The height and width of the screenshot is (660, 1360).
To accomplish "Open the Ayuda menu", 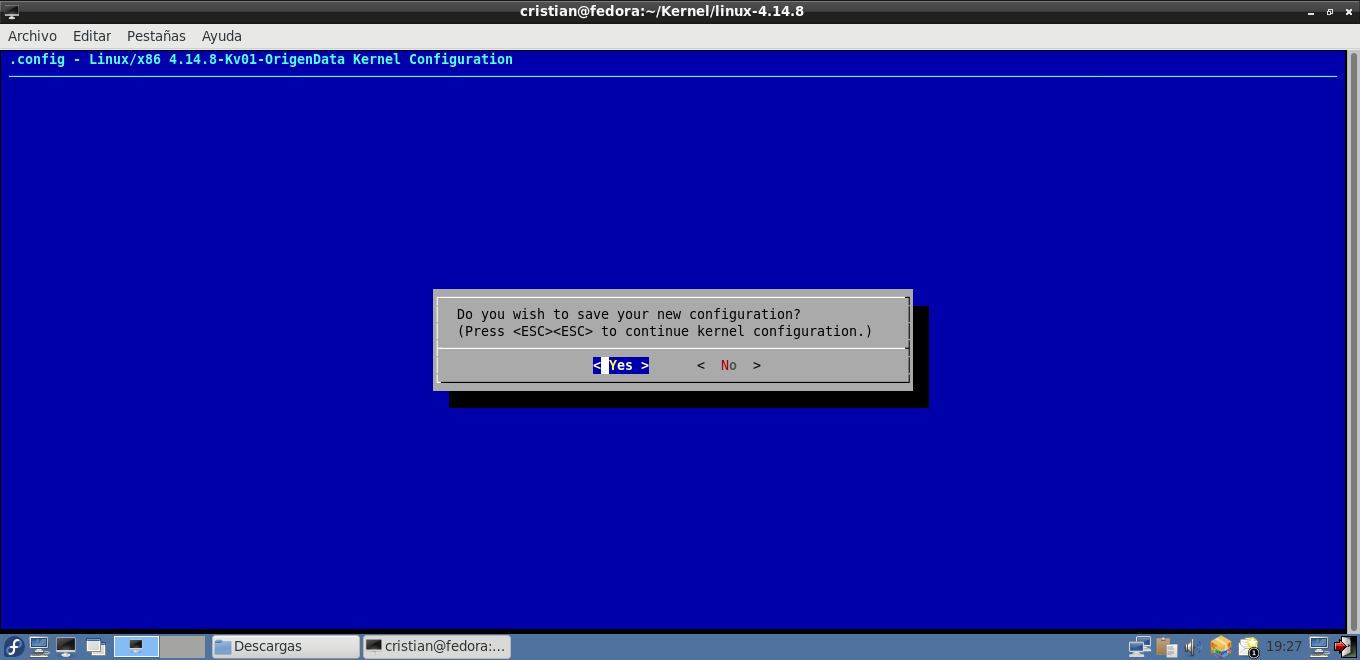I will [222, 36].
